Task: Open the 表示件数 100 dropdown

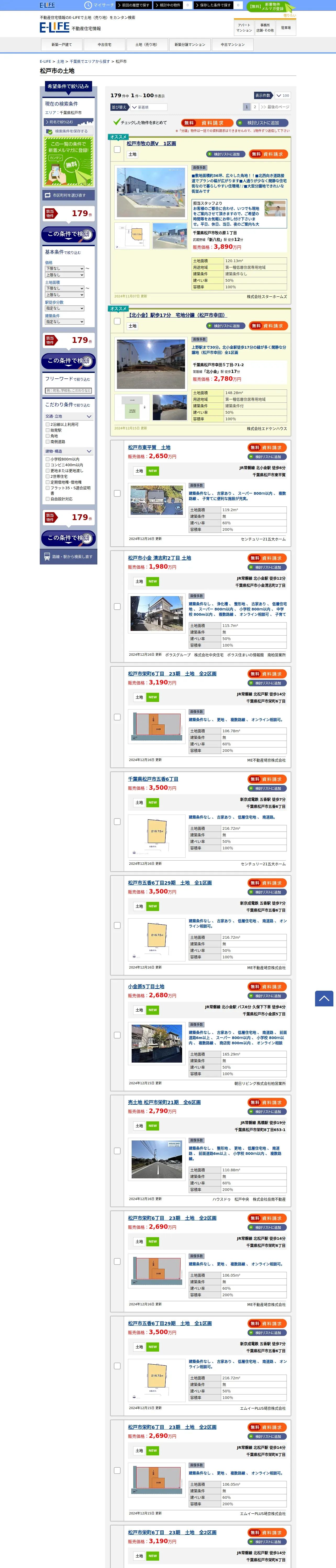Action: pyautogui.click(x=282, y=96)
